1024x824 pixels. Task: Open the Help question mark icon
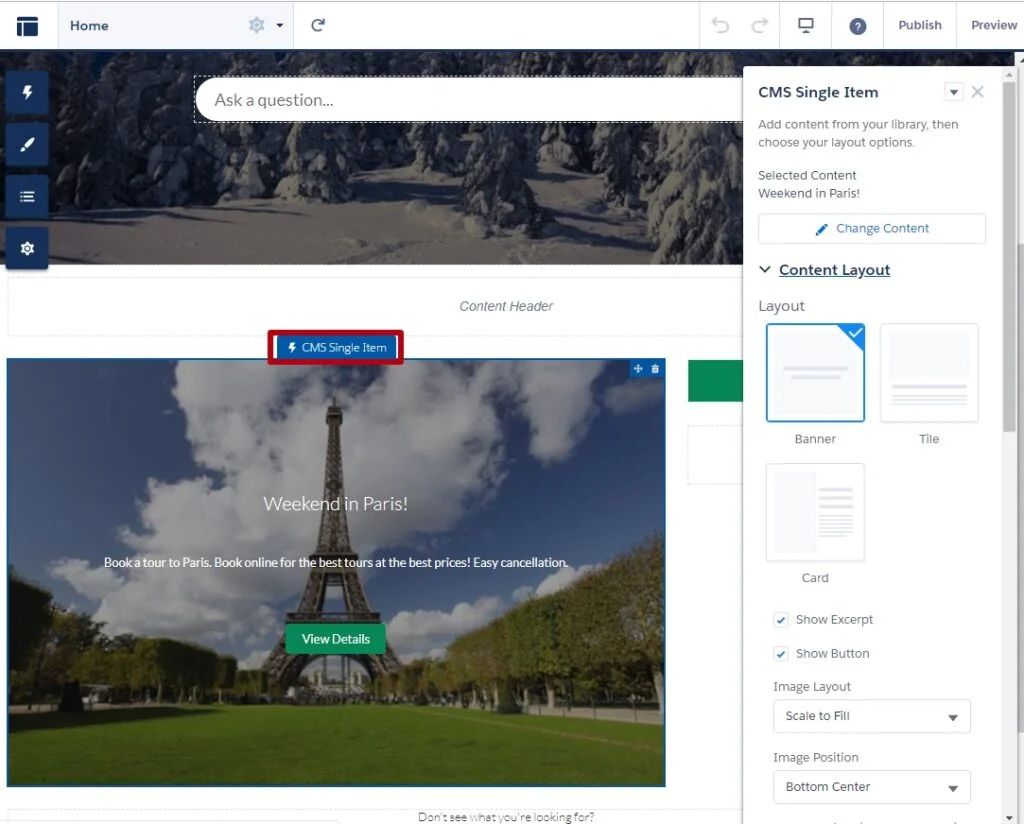point(857,26)
